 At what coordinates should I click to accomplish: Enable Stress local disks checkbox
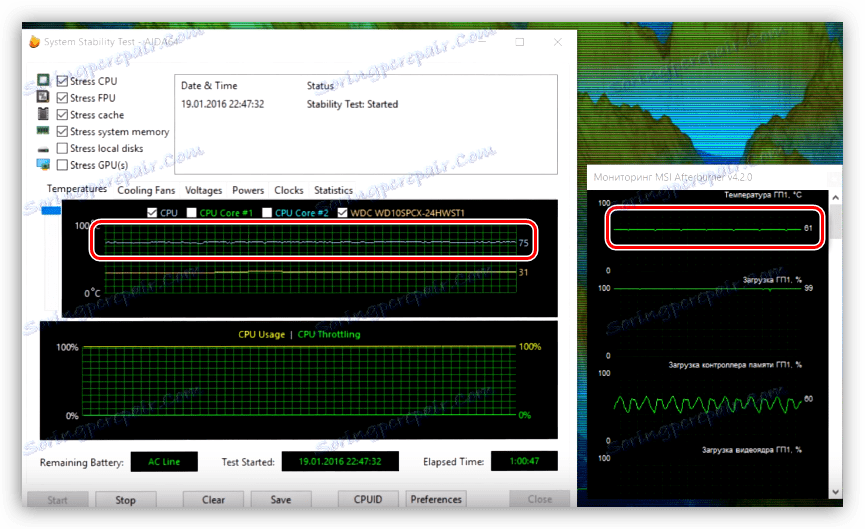[62, 148]
